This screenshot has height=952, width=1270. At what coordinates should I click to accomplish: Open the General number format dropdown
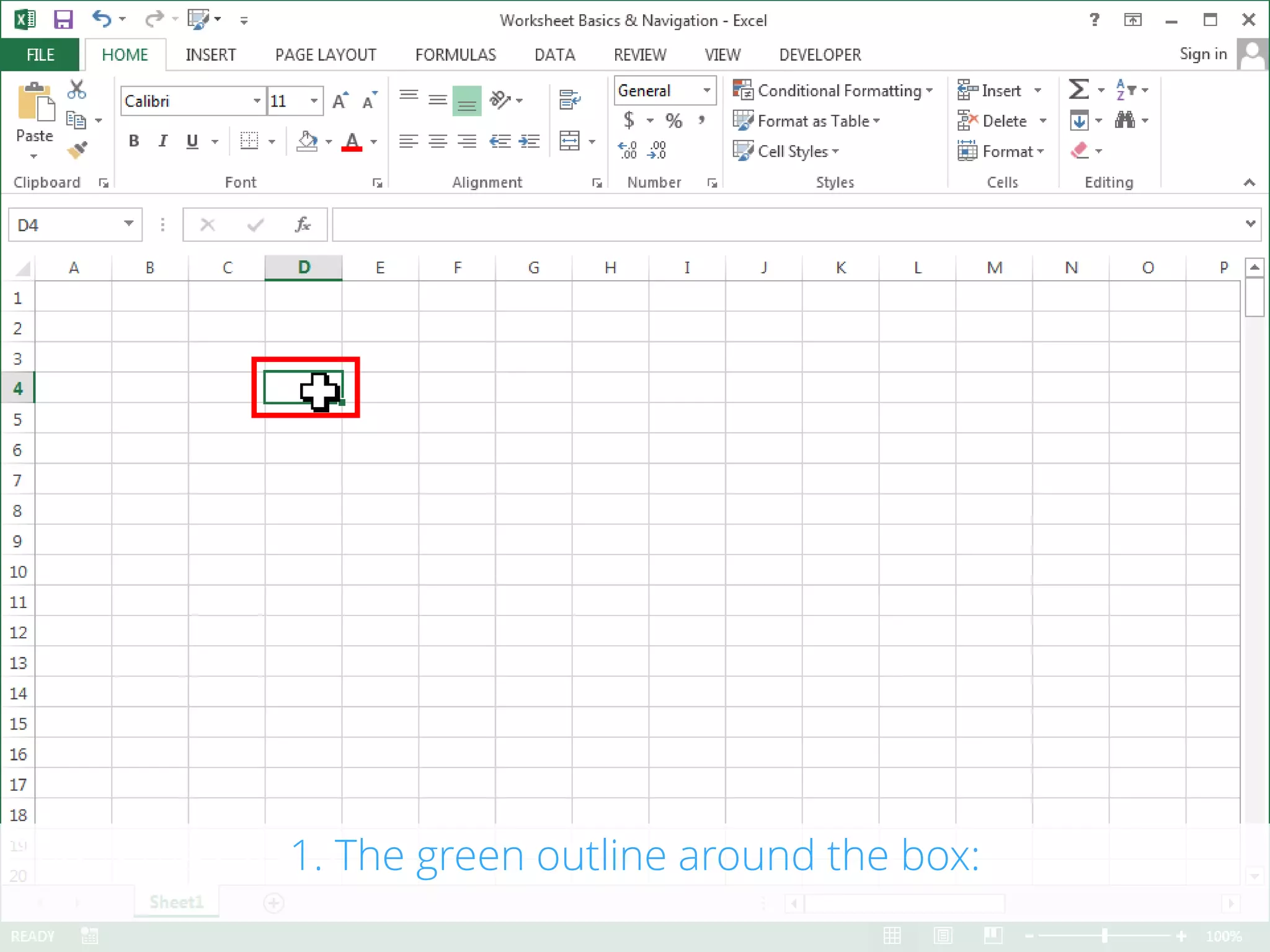tap(706, 90)
